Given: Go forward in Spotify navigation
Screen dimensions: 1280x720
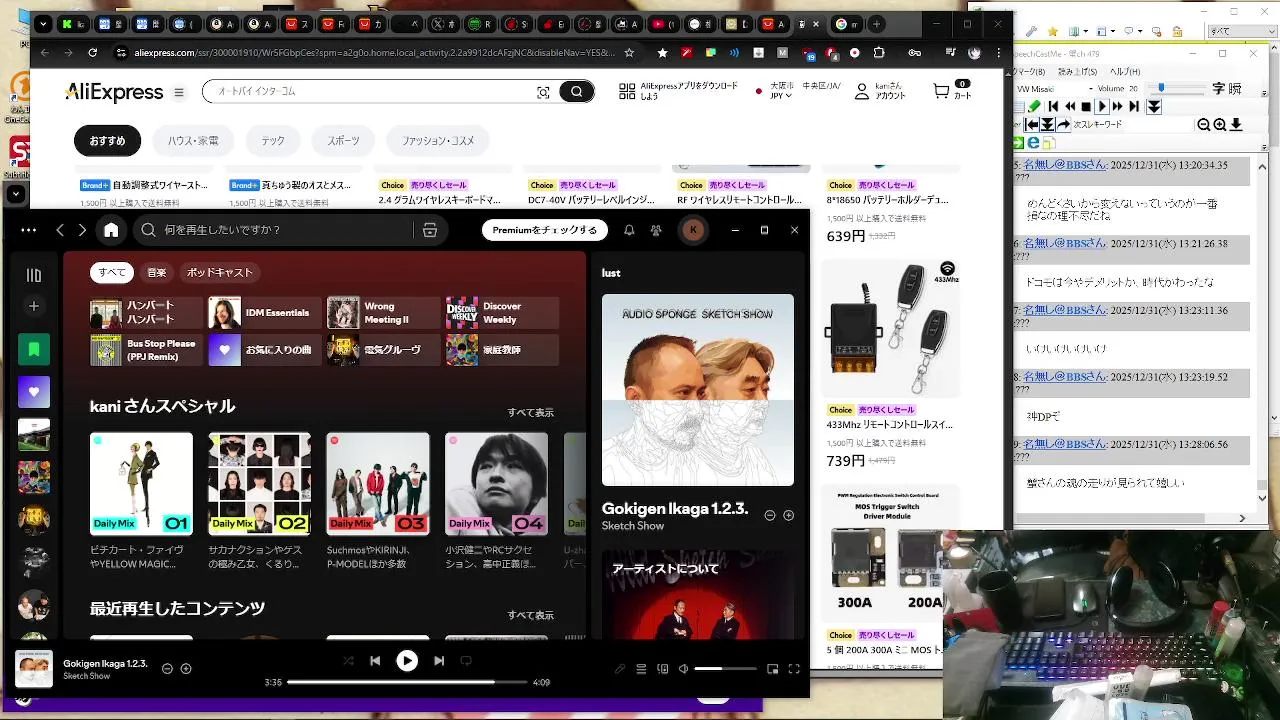Looking at the screenshot, I should [83, 230].
